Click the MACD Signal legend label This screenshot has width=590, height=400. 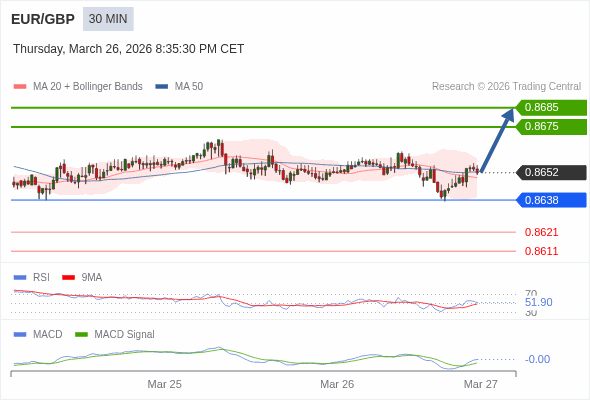pos(124,335)
